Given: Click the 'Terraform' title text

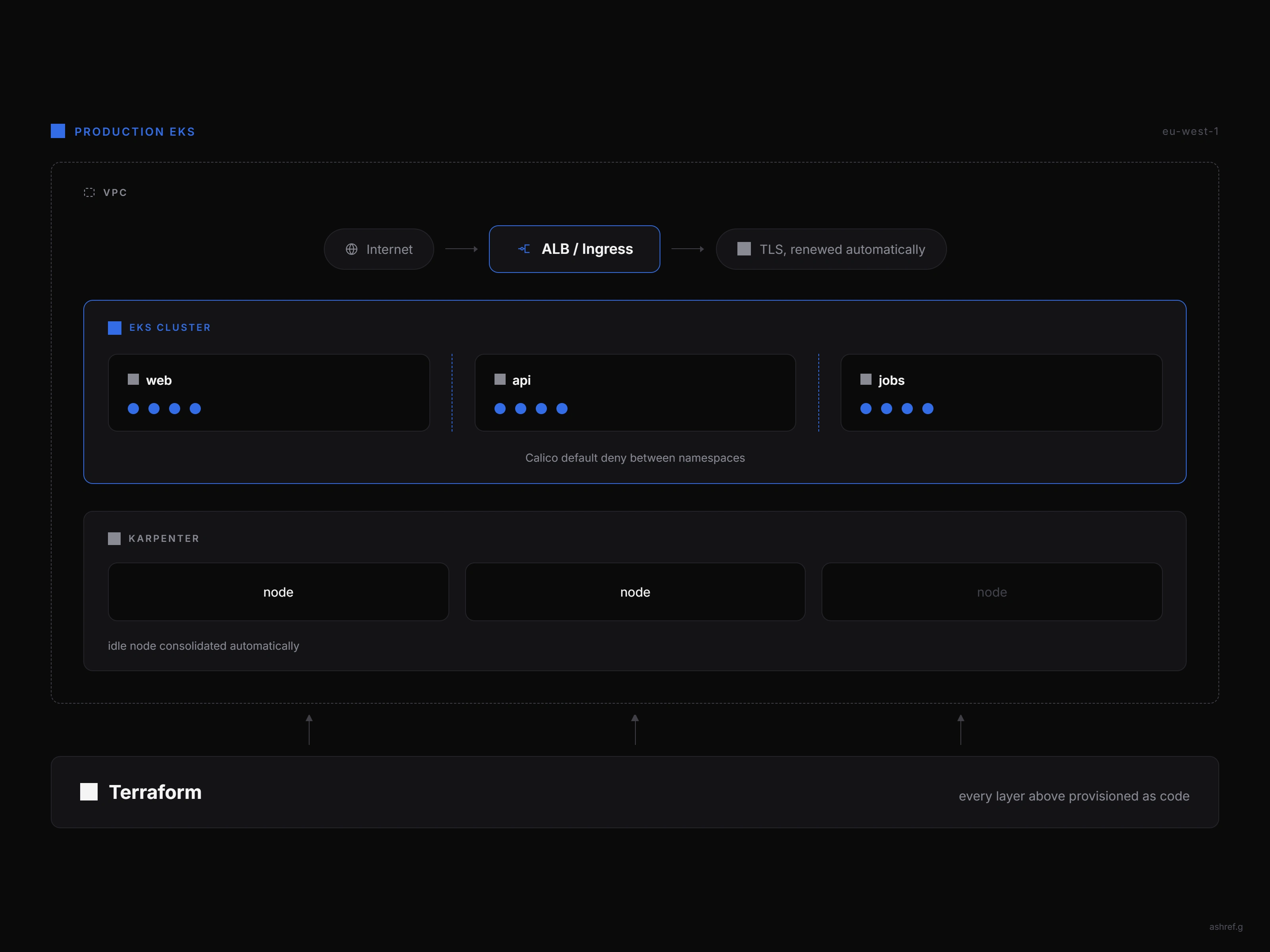Looking at the screenshot, I should click(x=155, y=792).
